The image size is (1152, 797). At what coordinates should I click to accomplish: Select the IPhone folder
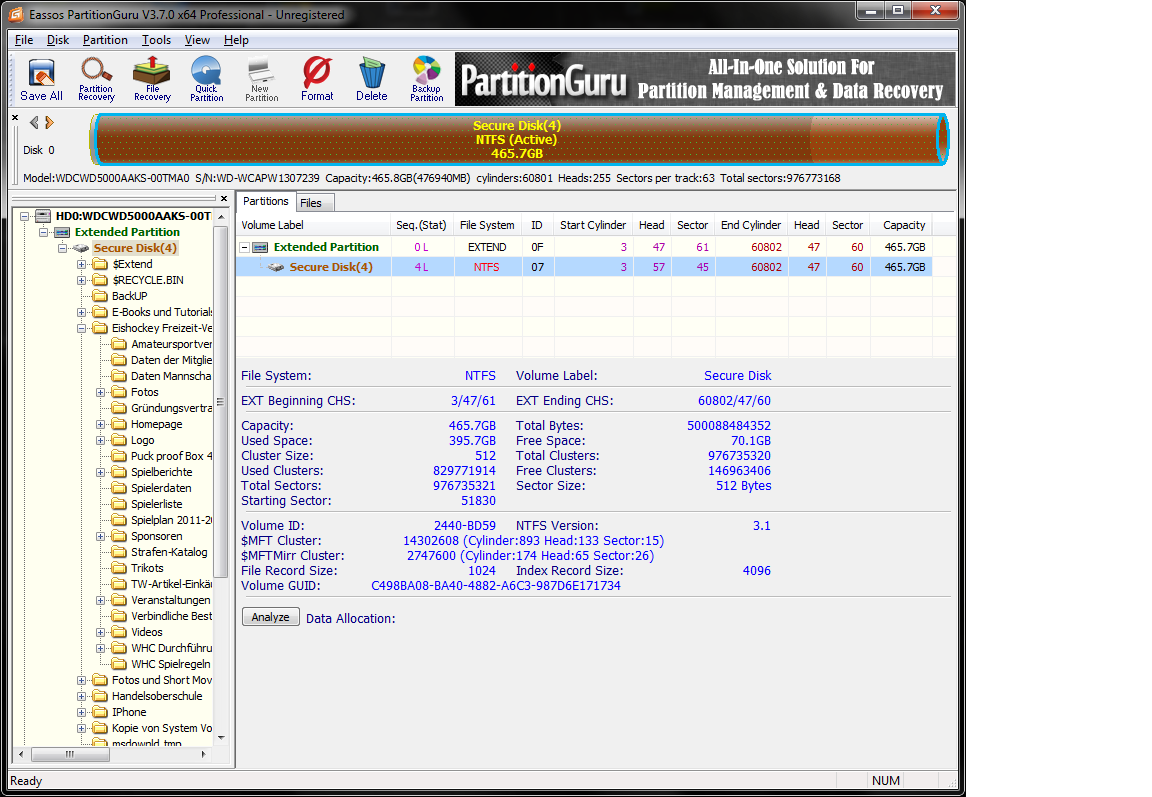tap(129, 712)
